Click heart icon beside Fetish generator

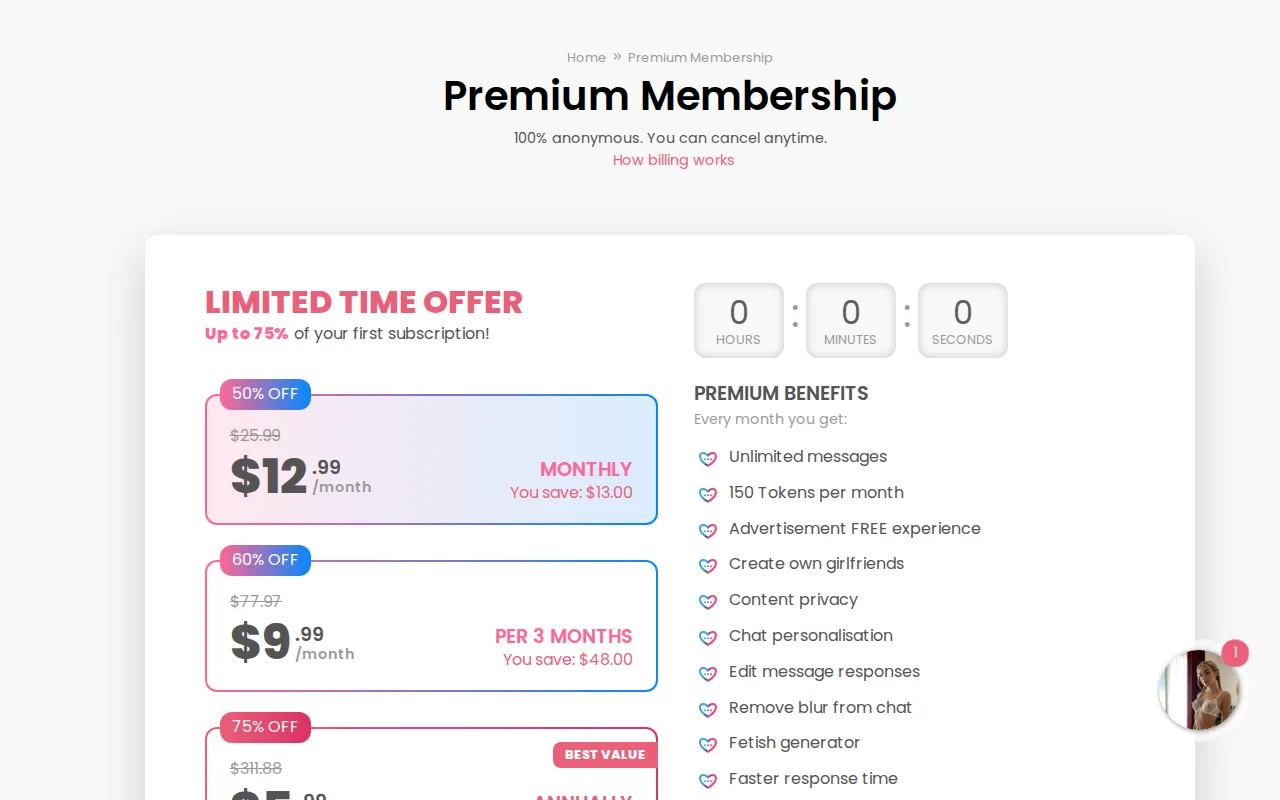tap(708, 745)
